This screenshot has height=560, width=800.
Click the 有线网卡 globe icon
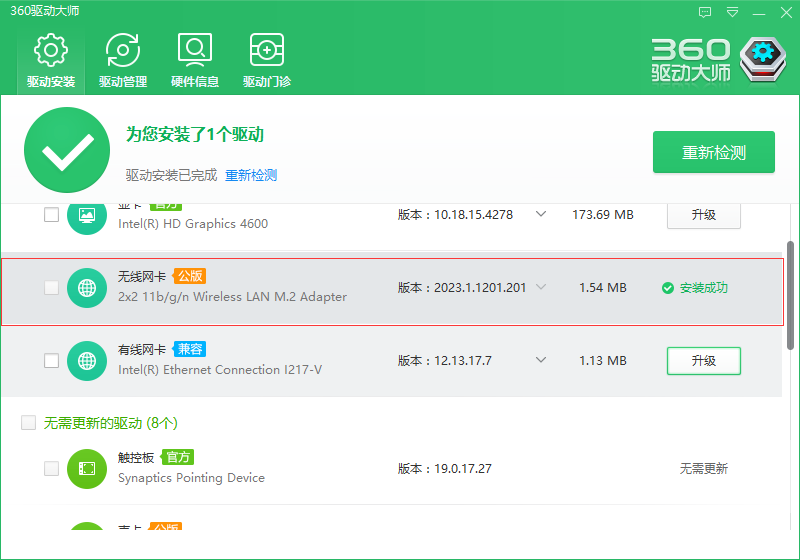pos(87,361)
